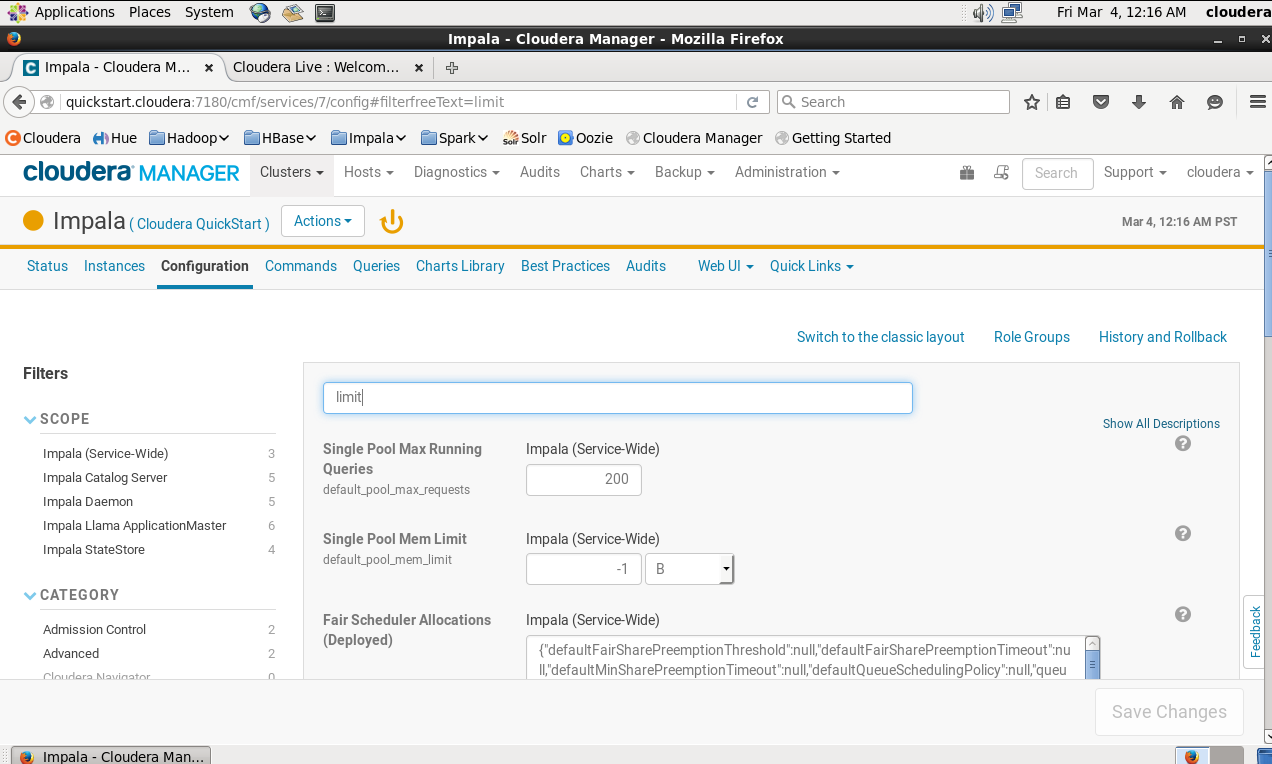Viewport: 1272px width, 764px height.
Task: Launch web browser globe icon in panel
Action: pyautogui.click(x=260, y=12)
